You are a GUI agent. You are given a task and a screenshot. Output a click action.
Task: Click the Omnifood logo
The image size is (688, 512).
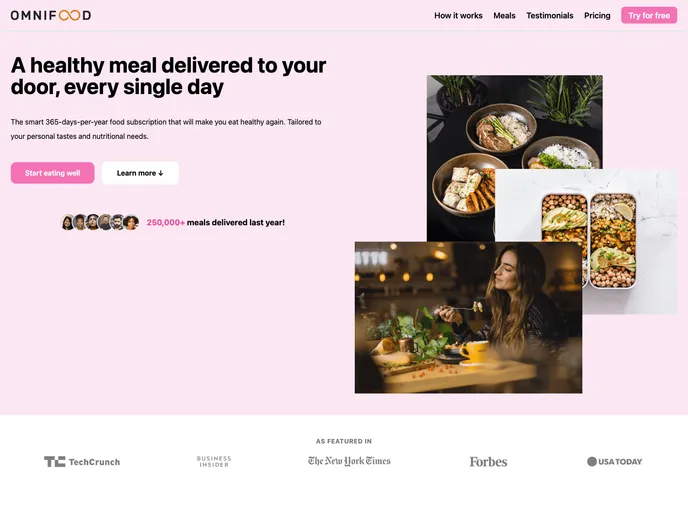tap(51, 15)
